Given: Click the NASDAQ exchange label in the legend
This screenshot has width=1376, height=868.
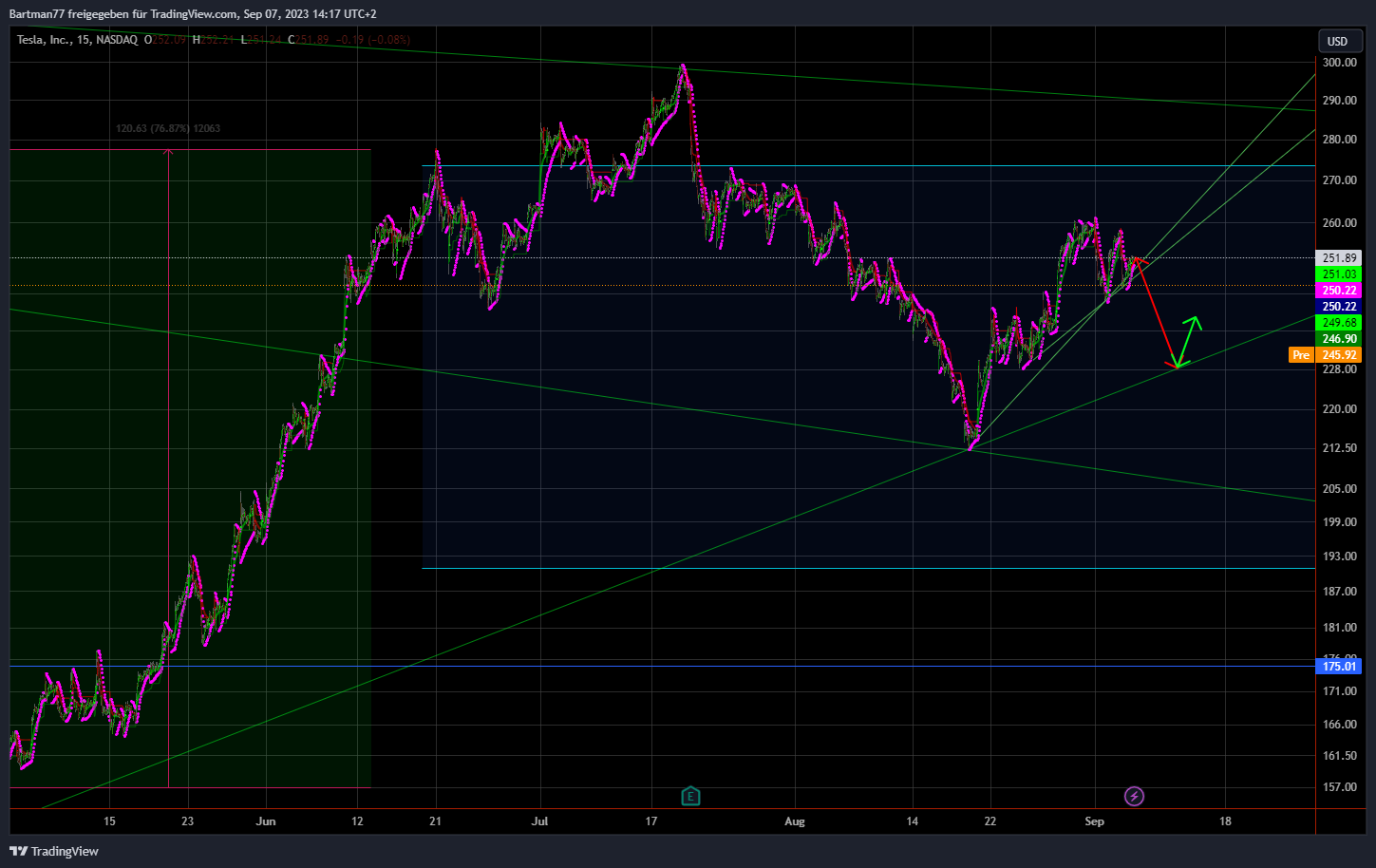Looking at the screenshot, I should coord(117,40).
